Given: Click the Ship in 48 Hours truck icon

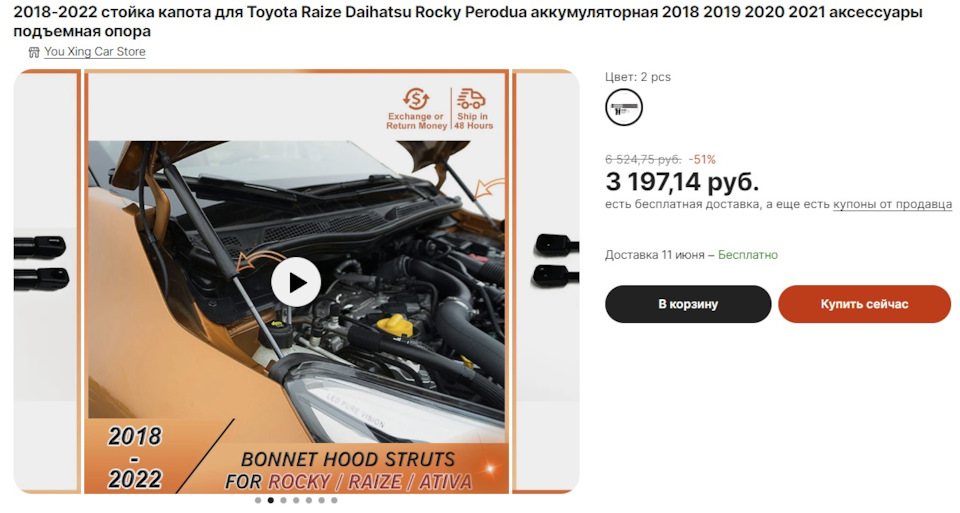Looking at the screenshot, I should (471, 99).
